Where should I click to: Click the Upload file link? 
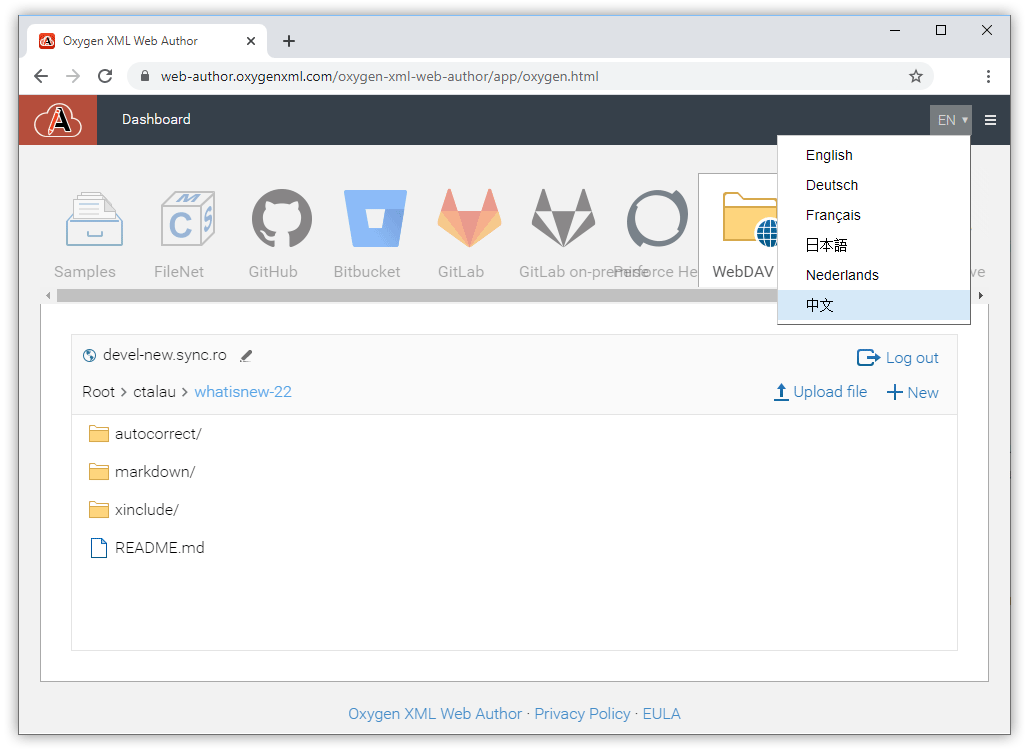tap(830, 392)
